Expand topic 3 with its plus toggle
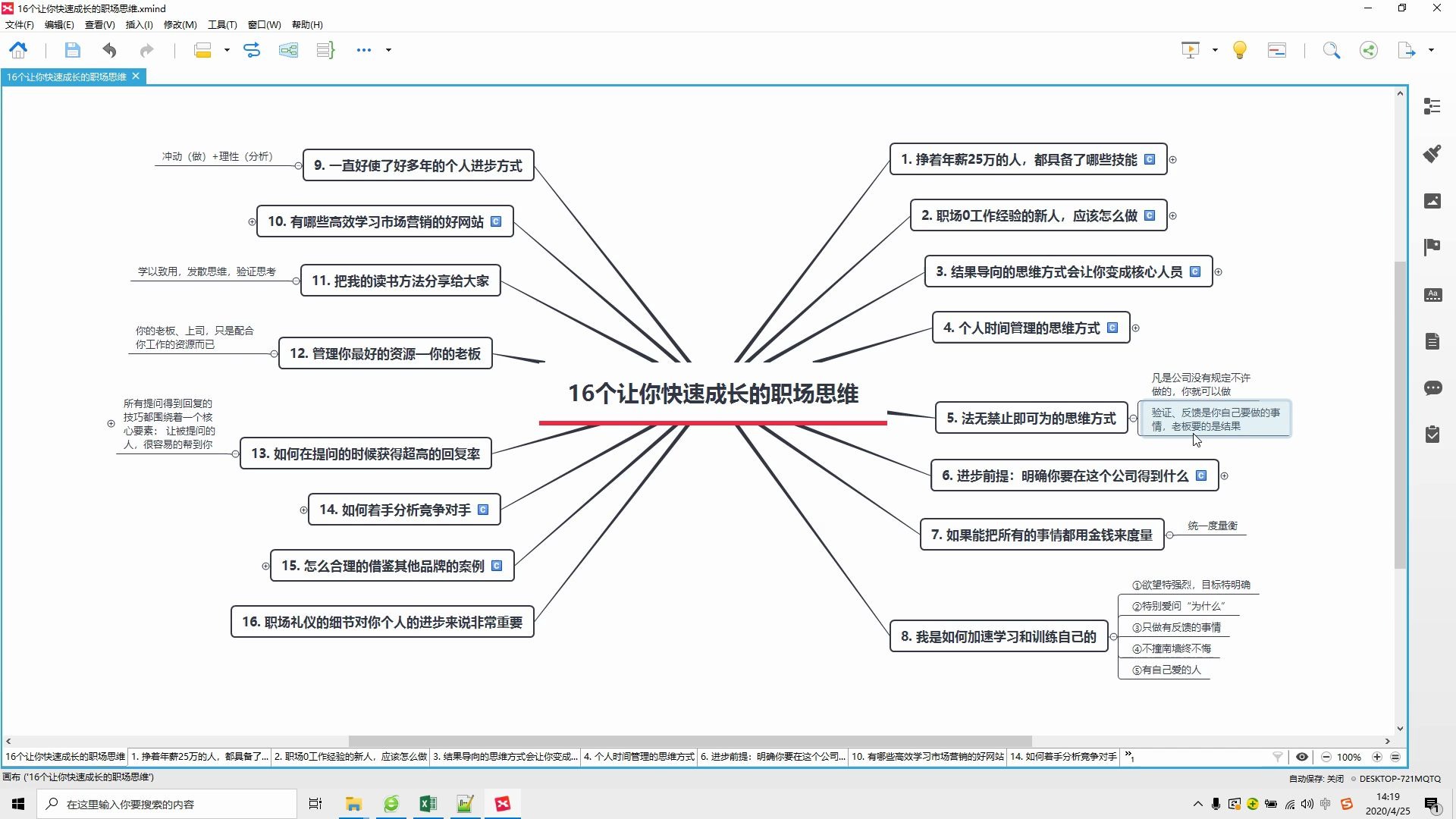Viewport: 1456px width, 819px height. point(1219,272)
